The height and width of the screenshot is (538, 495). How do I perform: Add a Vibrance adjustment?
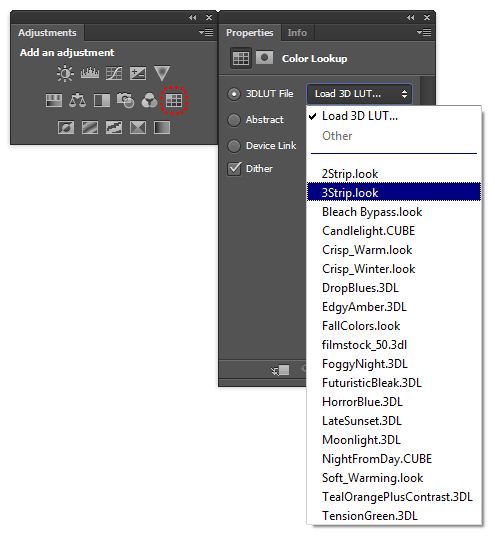click(162, 73)
